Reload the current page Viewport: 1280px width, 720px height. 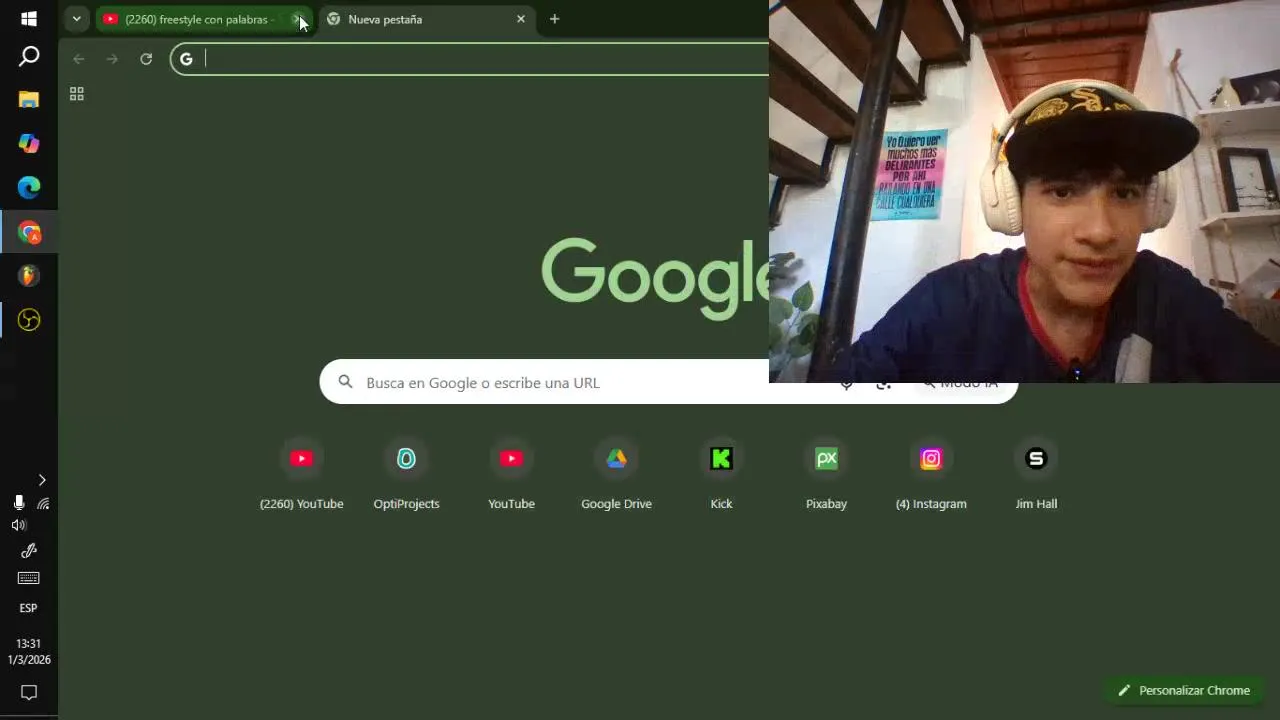click(146, 59)
